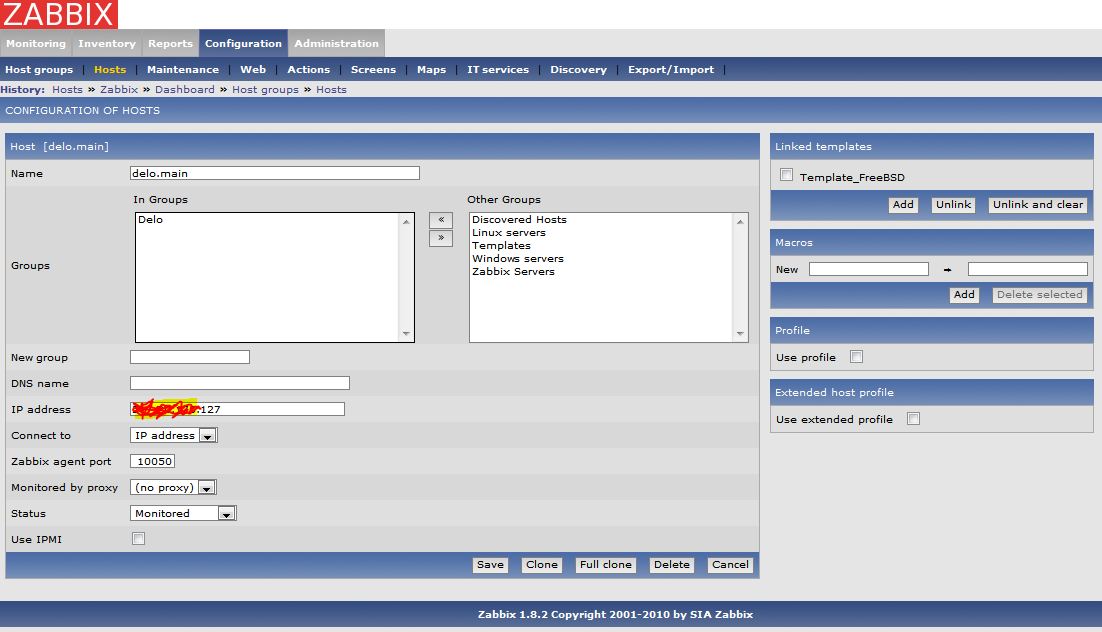Image resolution: width=1102 pixels, height=632 pixels.
Task: Click Add under Linked templates
Action: 903,205
